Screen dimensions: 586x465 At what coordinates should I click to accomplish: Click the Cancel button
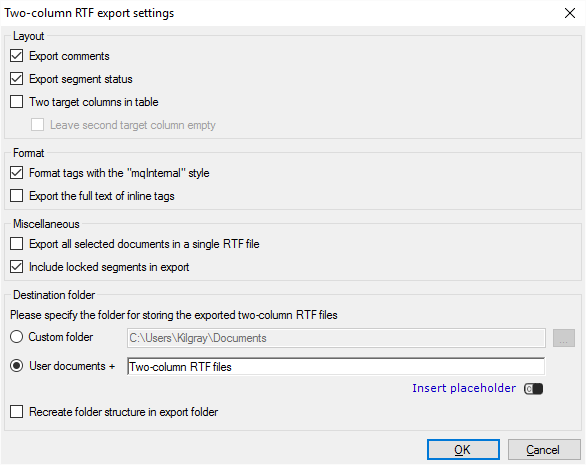click(543, 450)
